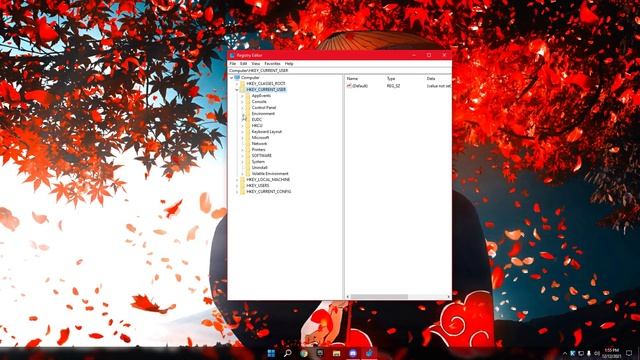Click the HKEY_CLASSES_ROOT folder icon
This screenshot has width=640, height=360.
242,84
